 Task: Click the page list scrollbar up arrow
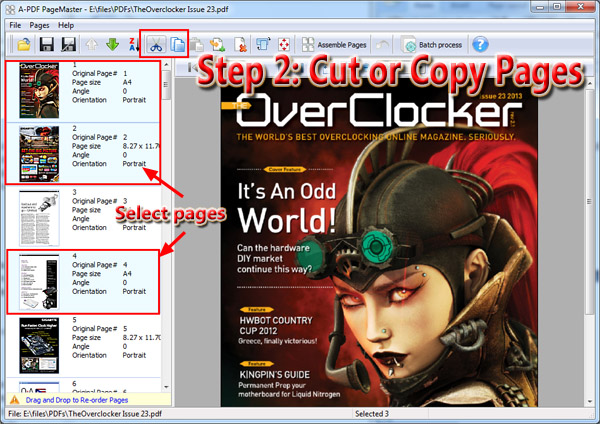[x=166, y=65]
